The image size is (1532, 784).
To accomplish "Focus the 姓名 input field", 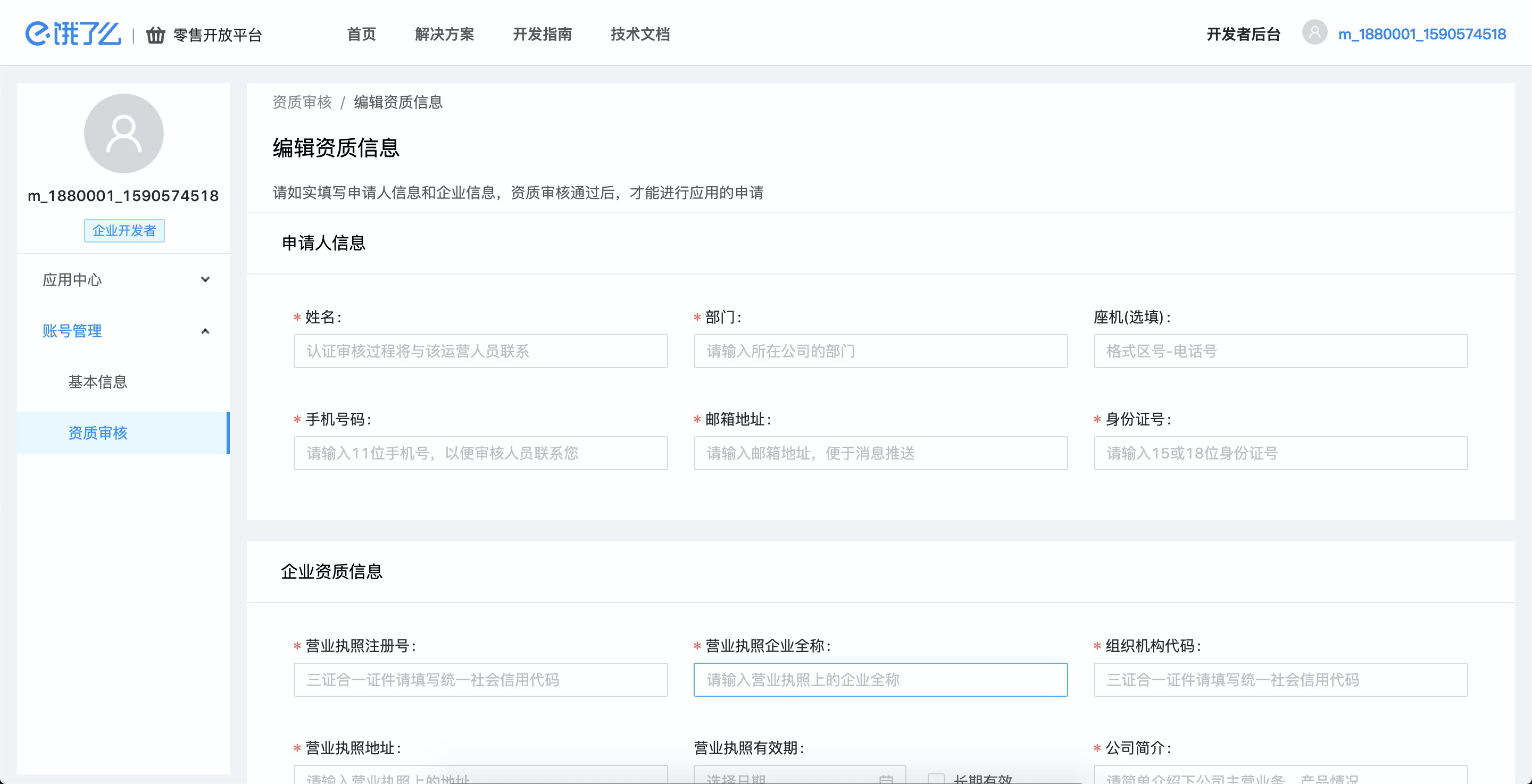I will click(480, 351).
